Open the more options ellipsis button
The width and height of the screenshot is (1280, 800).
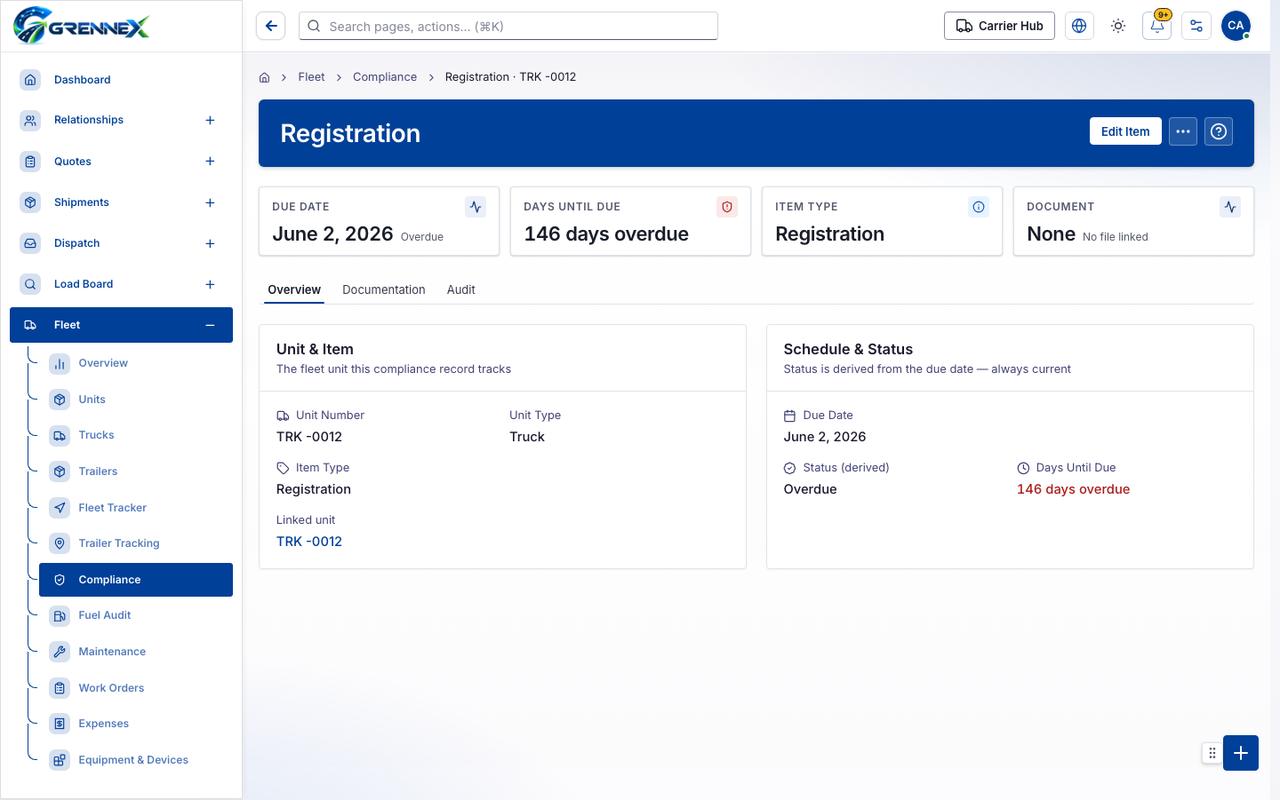tap(1183, 131)
